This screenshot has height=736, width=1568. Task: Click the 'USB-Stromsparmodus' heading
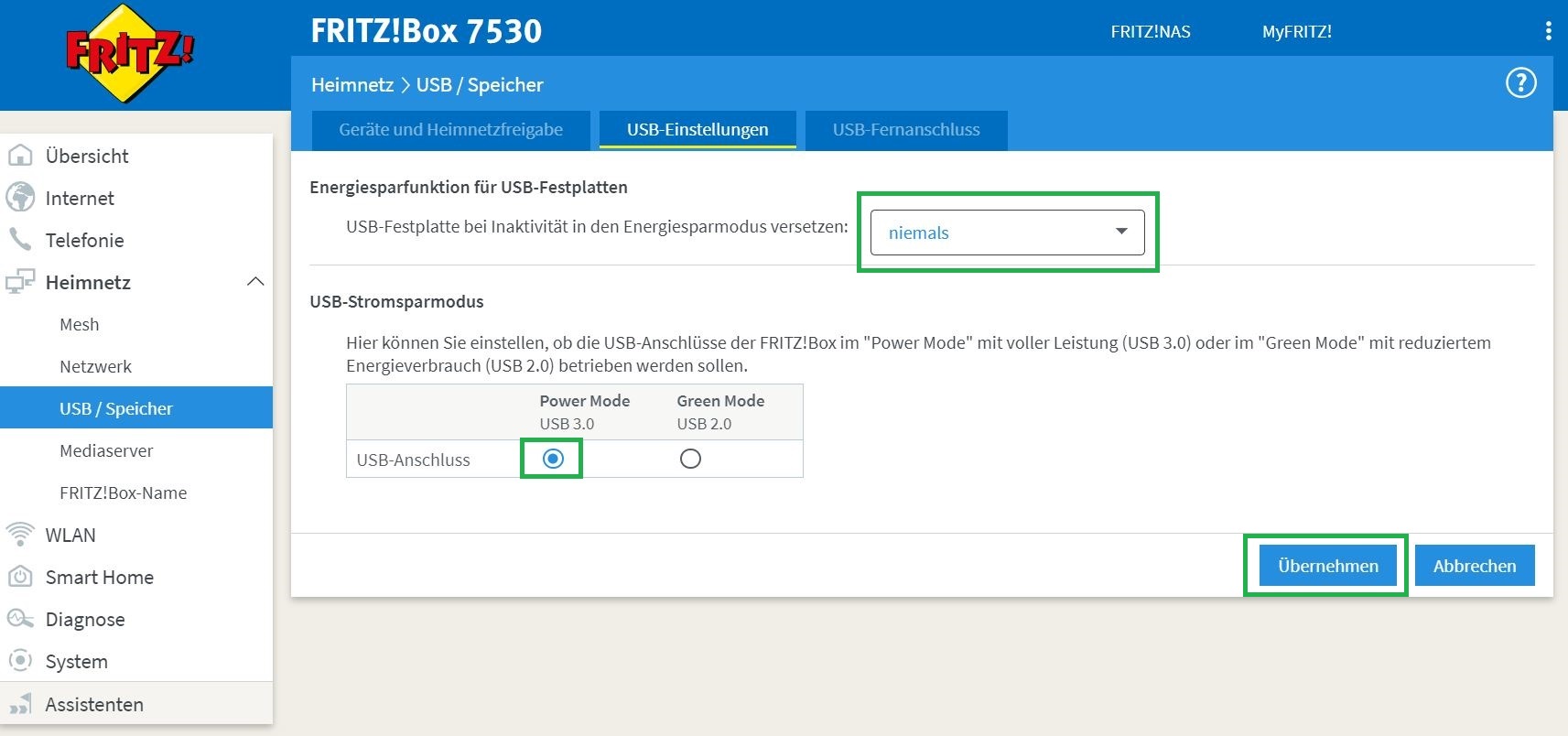pos(396,301)
